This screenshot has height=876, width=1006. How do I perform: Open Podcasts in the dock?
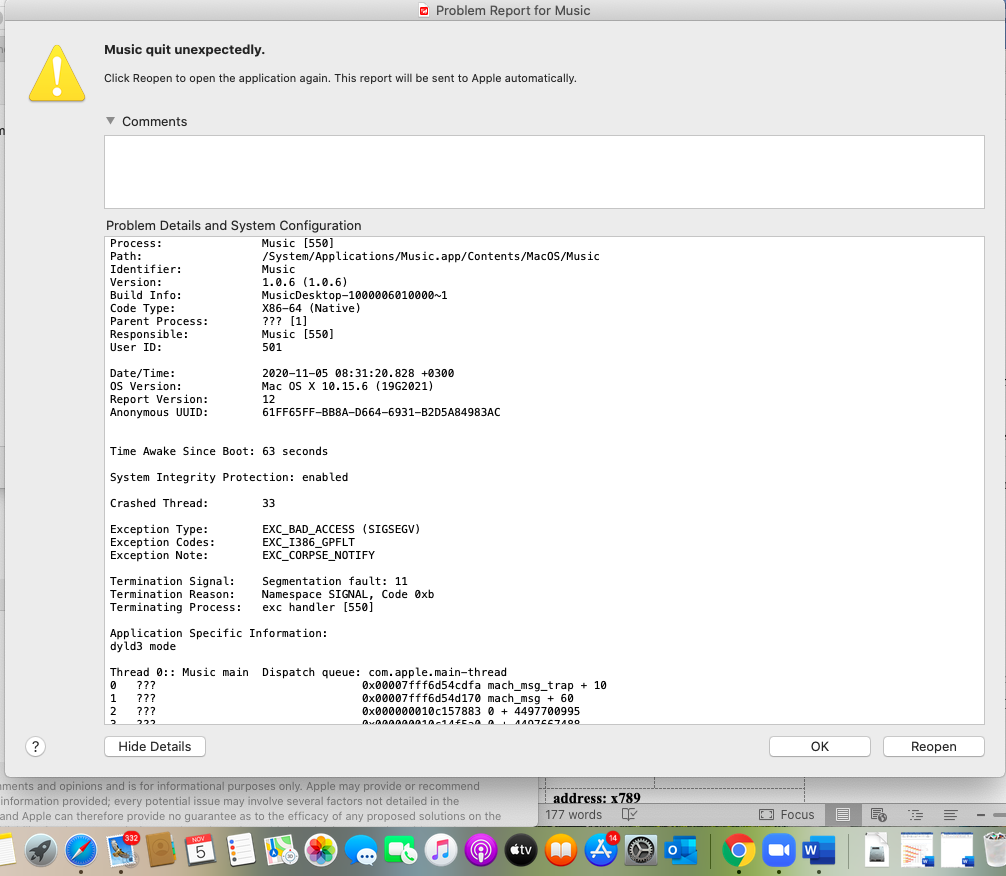tap(481, 851)
